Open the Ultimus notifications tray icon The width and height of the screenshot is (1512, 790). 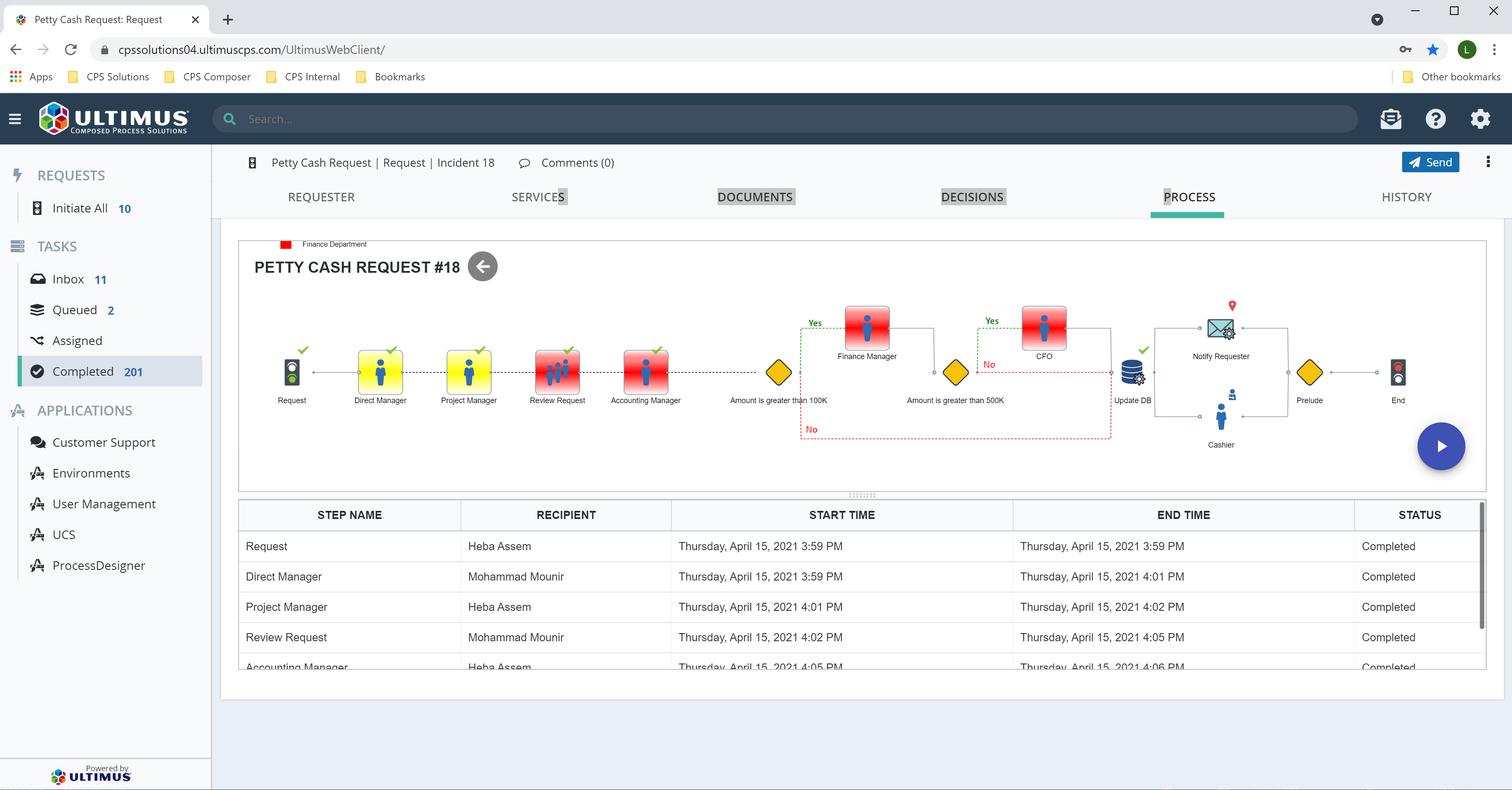pos(1391,118)
